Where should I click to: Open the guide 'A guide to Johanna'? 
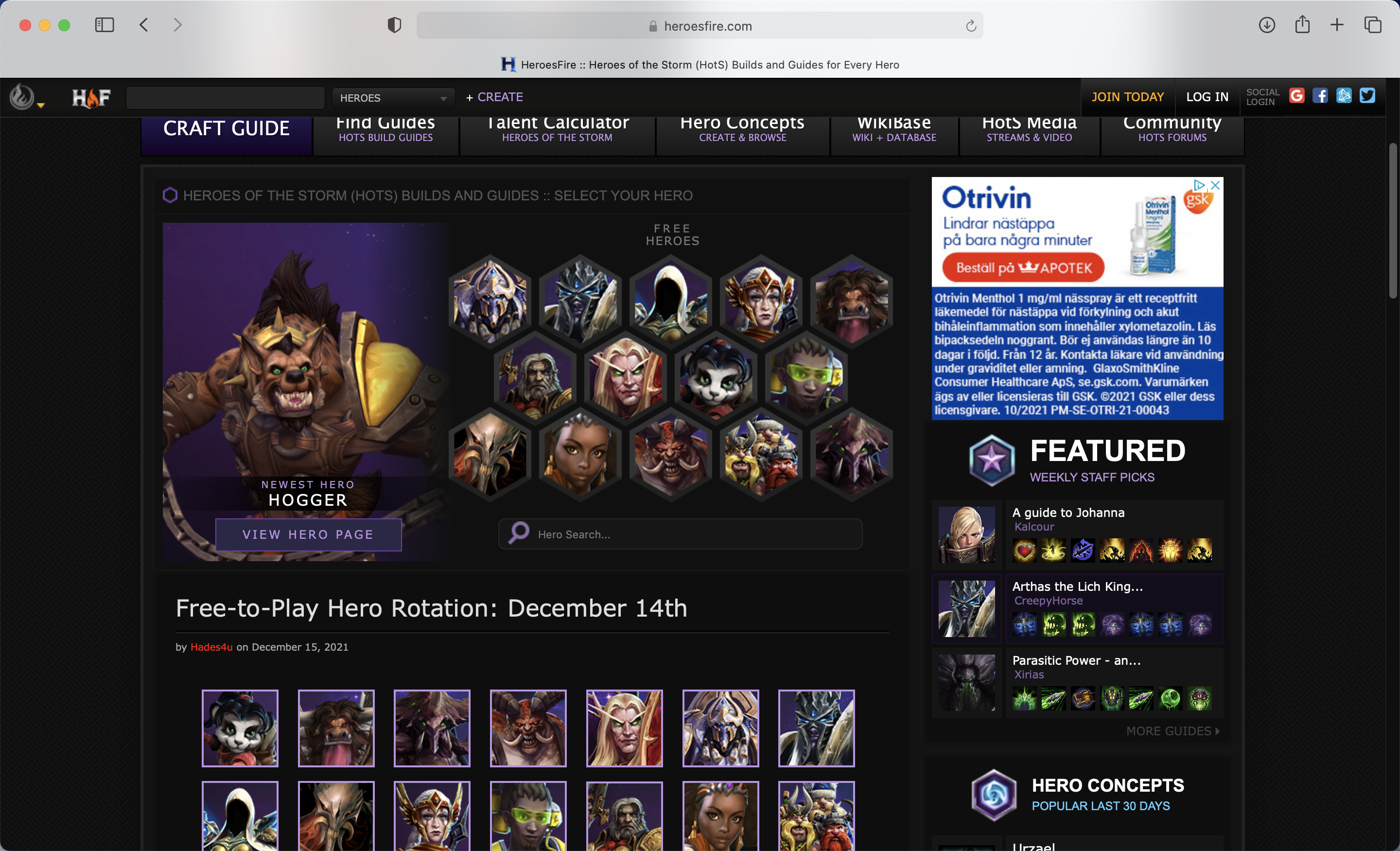point(1068,512)
